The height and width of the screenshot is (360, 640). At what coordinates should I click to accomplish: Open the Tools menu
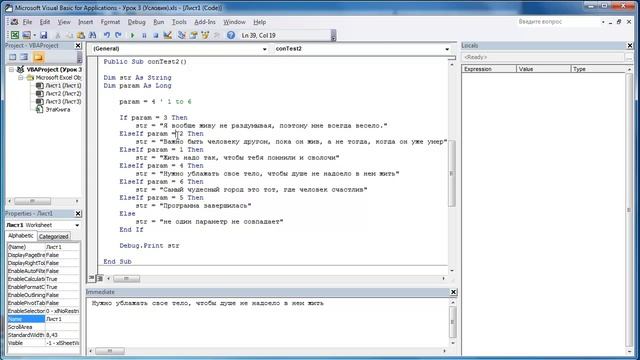pos(179,22)
